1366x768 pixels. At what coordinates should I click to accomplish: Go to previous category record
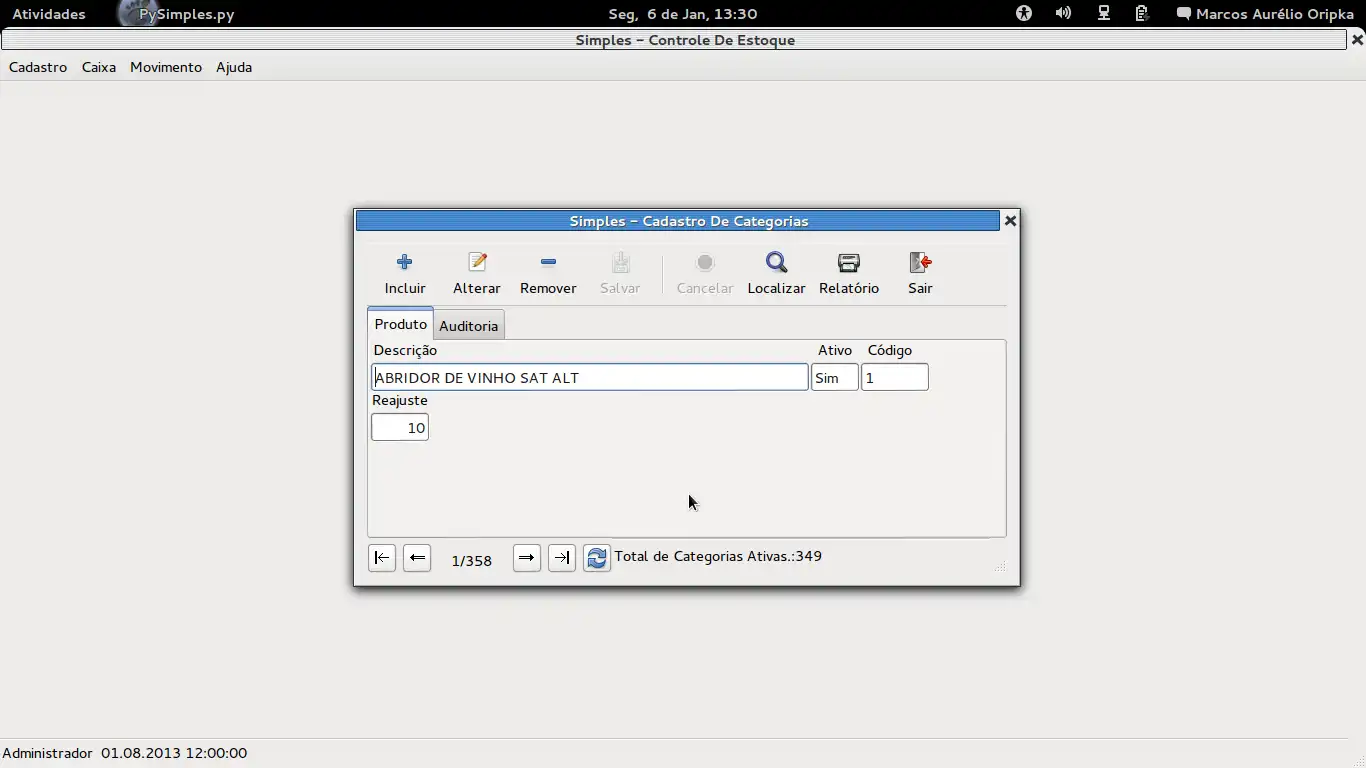[x=417, y=558]
